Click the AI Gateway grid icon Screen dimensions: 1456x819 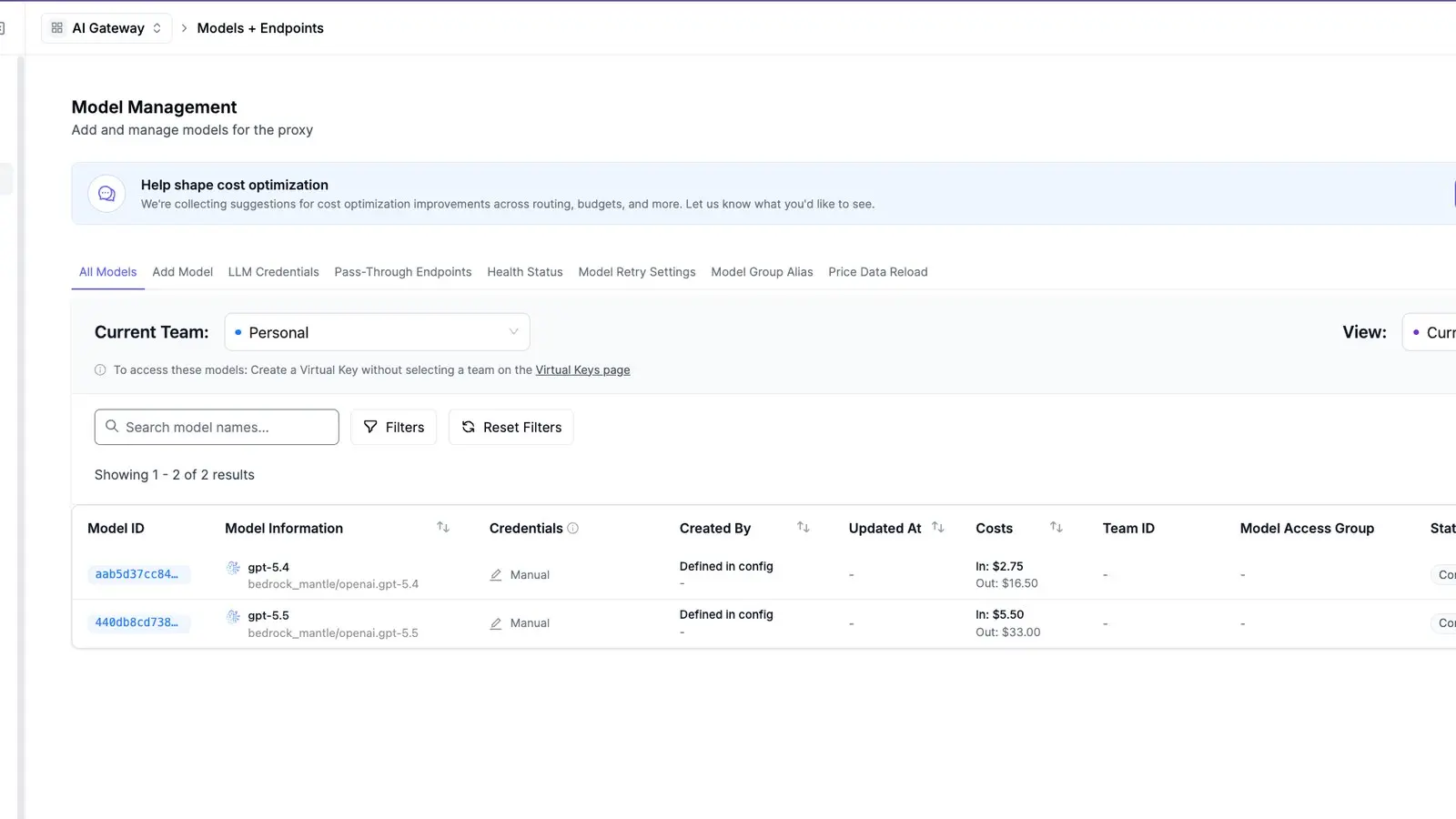click(57, 28)
